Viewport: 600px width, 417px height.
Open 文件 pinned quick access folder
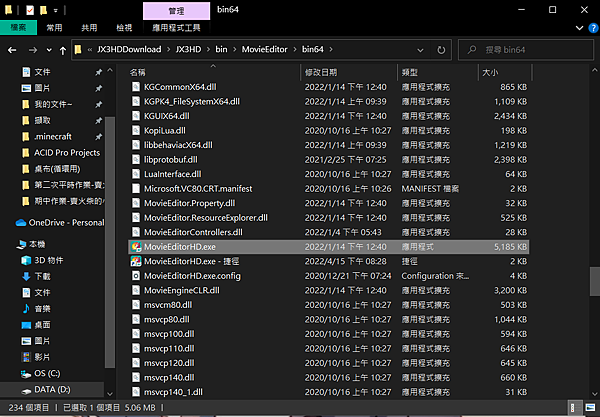point(42,72)
